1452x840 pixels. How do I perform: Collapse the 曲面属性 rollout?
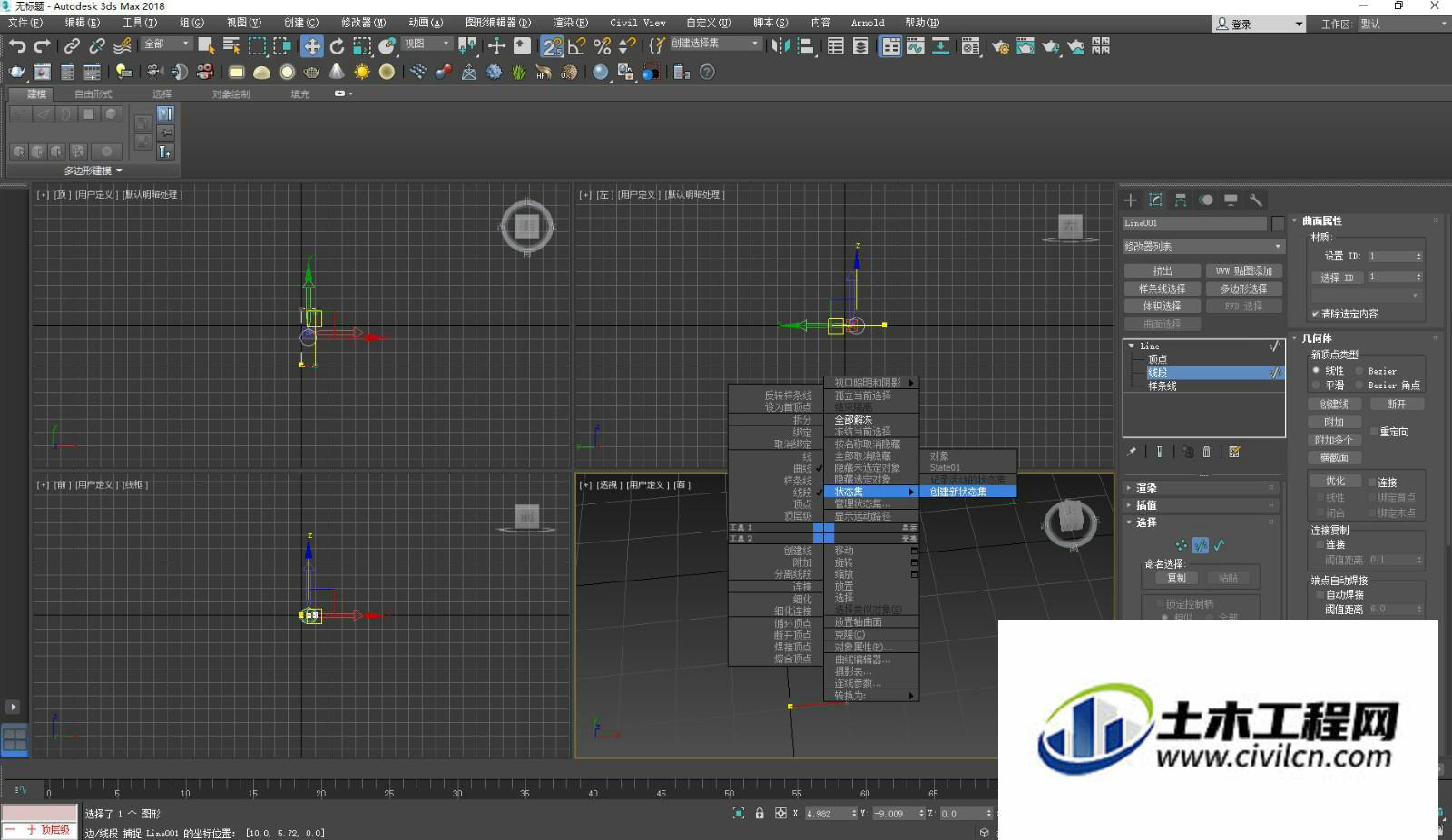click(1366, 220)
